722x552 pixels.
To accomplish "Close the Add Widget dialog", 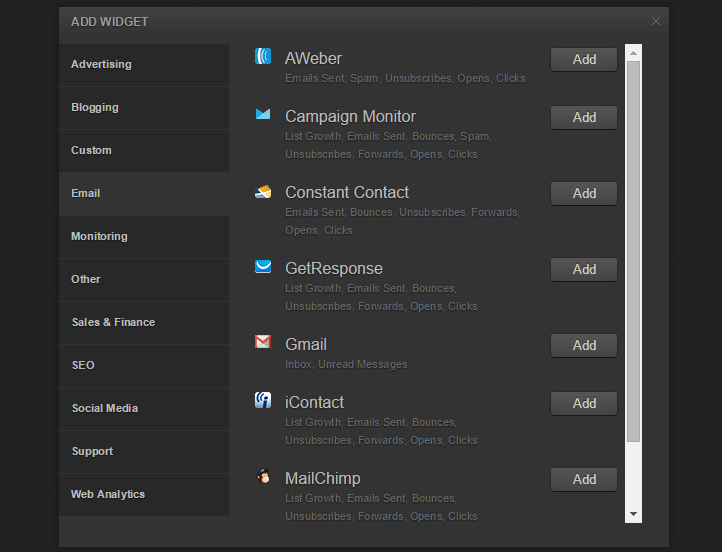I will click(656, 21).
